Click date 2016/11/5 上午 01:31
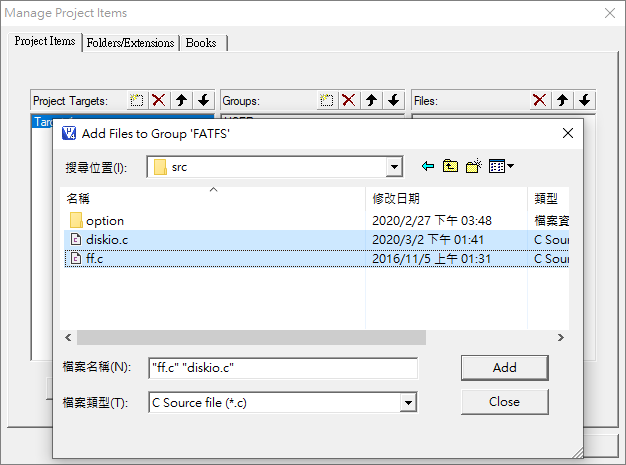 pyautogui.click(x=432, y=259)
